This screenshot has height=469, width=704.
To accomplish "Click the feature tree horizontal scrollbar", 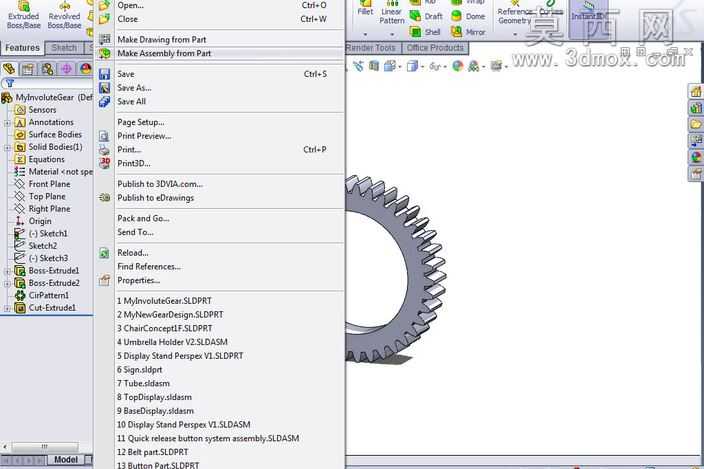I will point(44,447).
